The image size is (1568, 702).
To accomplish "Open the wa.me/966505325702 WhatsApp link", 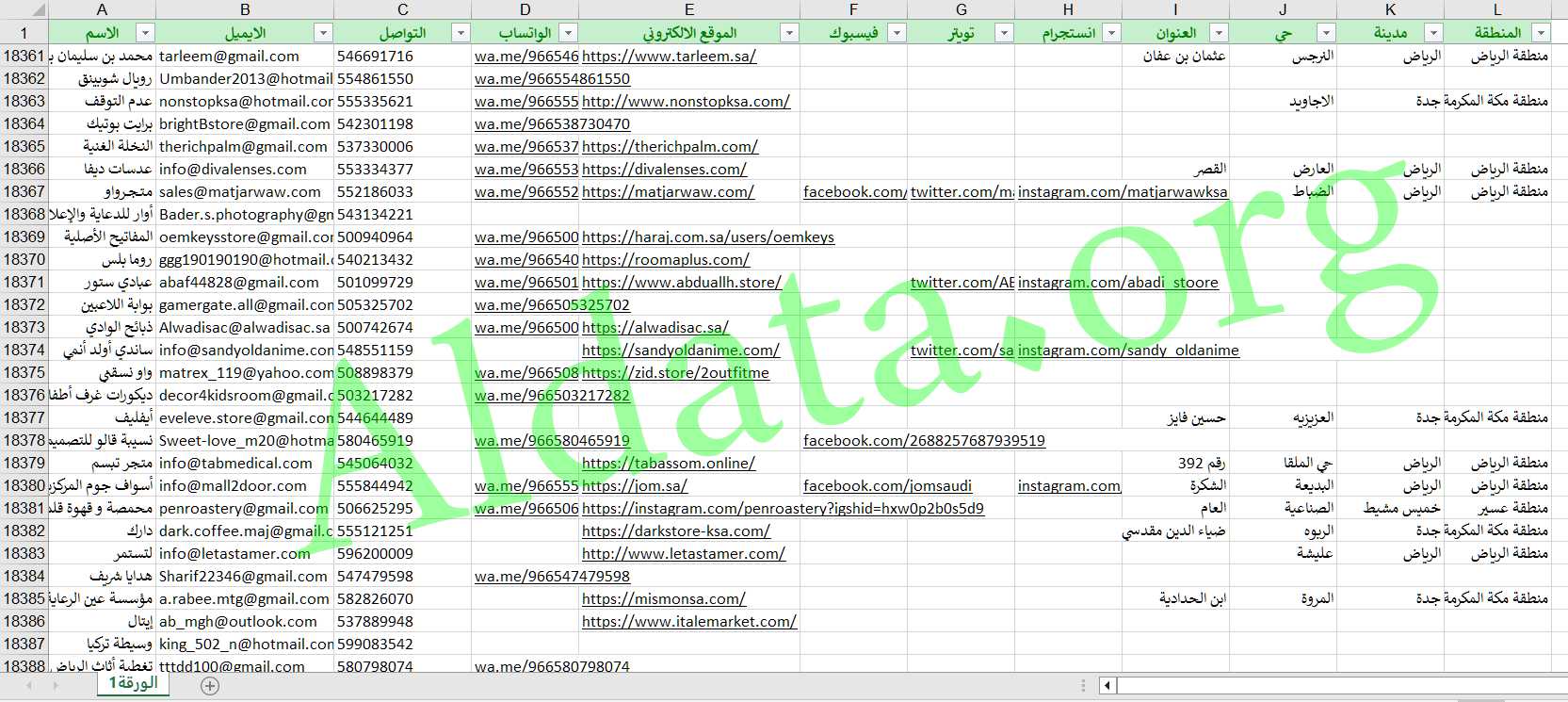I will tap(552, 305).
